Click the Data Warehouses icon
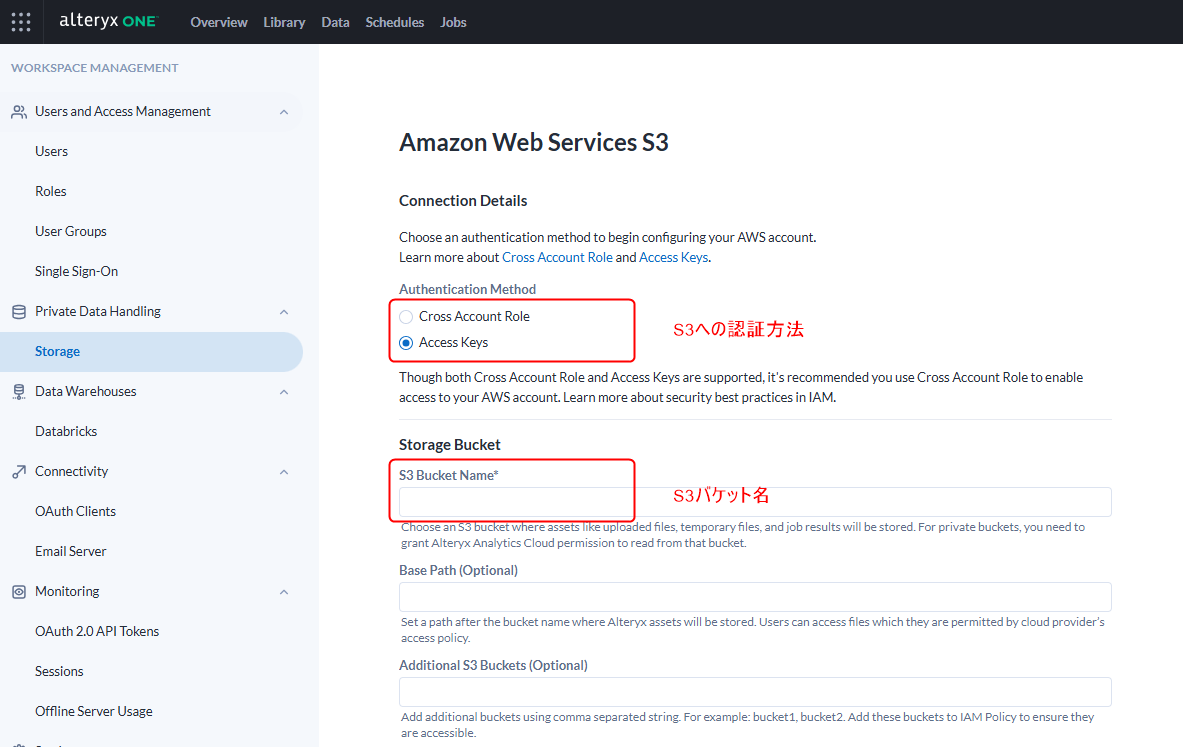1183x747 pixels. click(x=19, y=392)
